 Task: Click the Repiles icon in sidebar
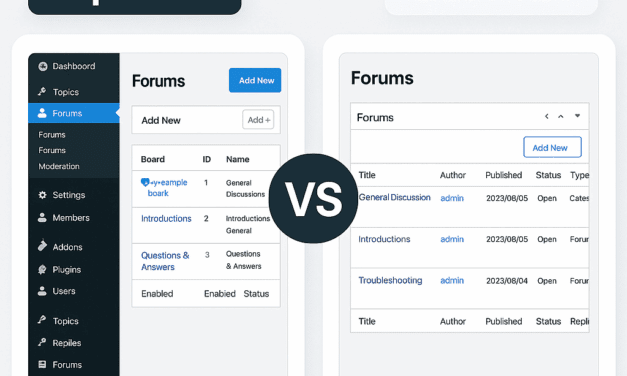(x=42, y=342)
